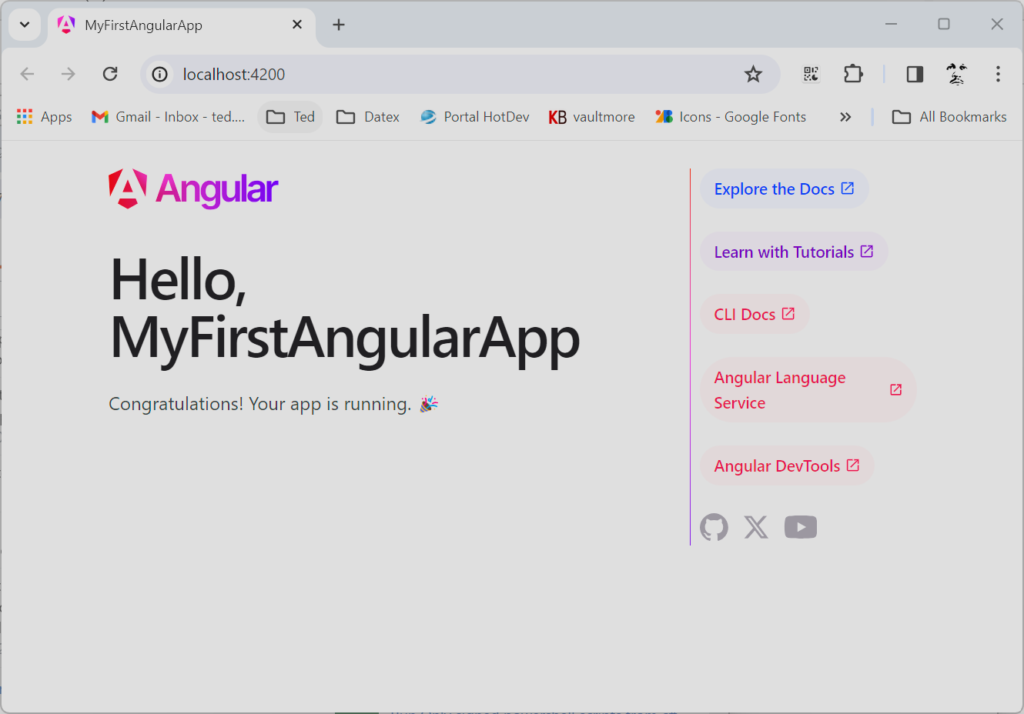The image size is (1024, 714).
Task: Click the QR code extension icon
Action: click(x=811, y=74)
